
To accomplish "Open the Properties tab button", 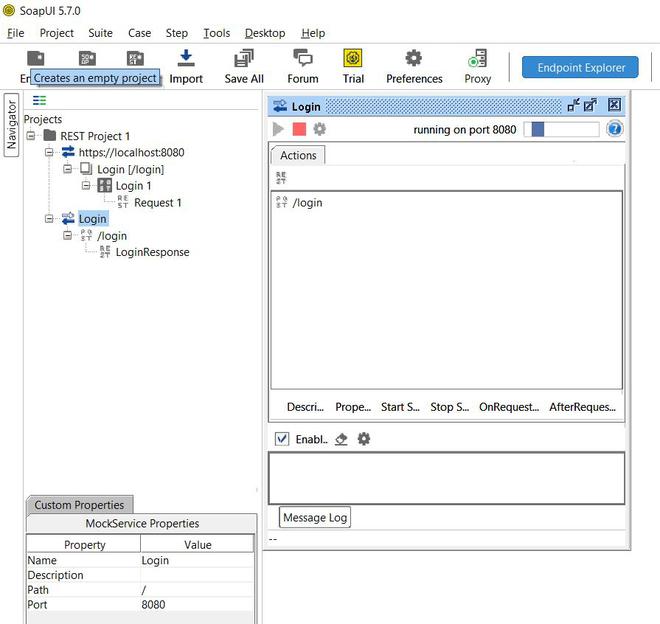I will [x=353, y=407].
